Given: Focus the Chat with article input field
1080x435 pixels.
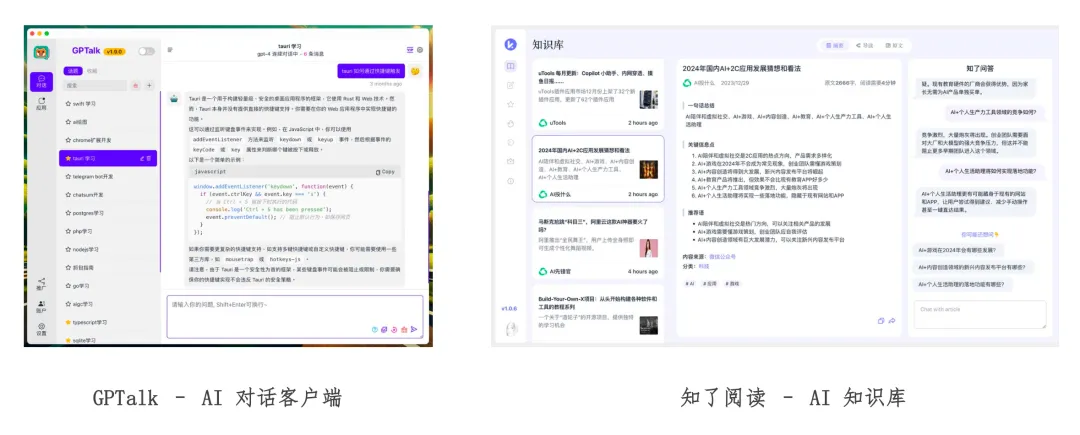Looking at the screenshot, I should point(979,315).
